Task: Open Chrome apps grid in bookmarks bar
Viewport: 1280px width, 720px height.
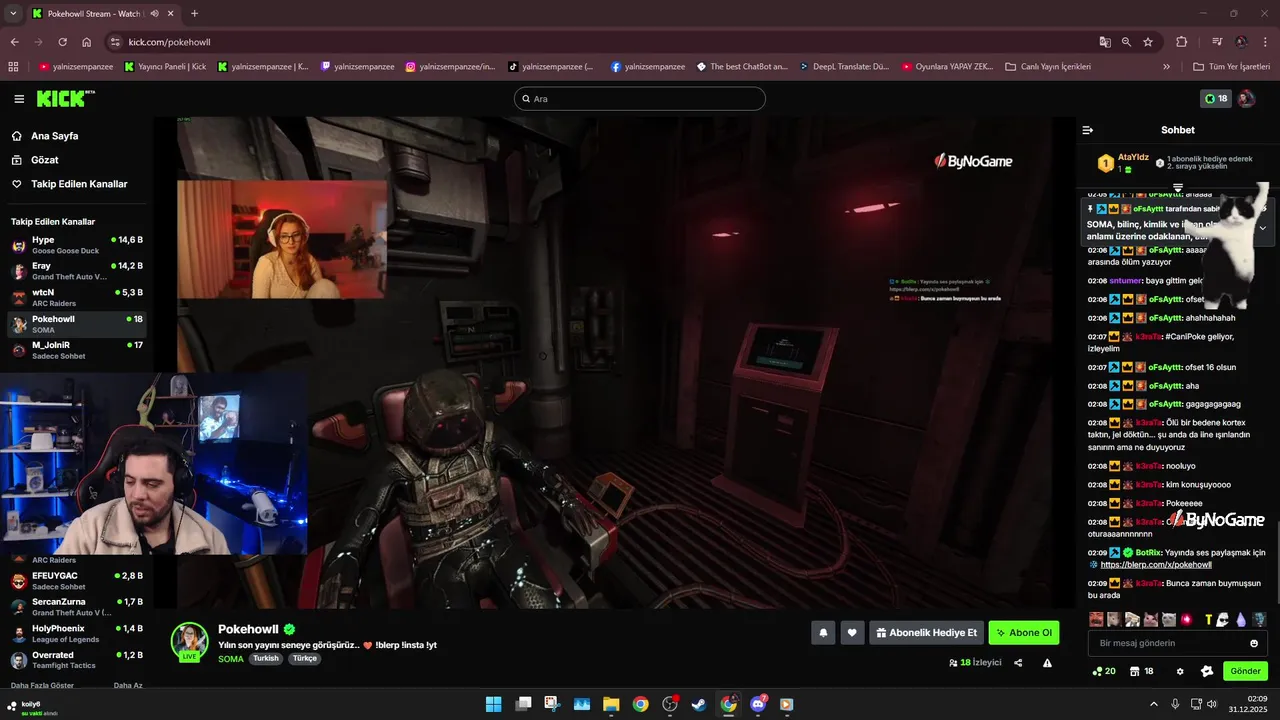Action: pos(13,67)
